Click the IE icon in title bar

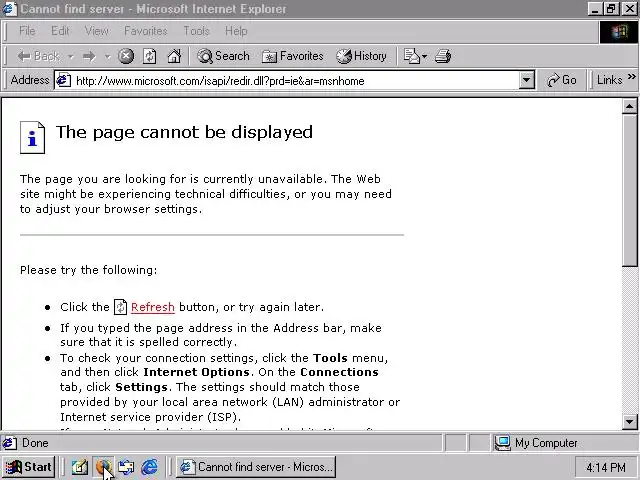[10, 9]
